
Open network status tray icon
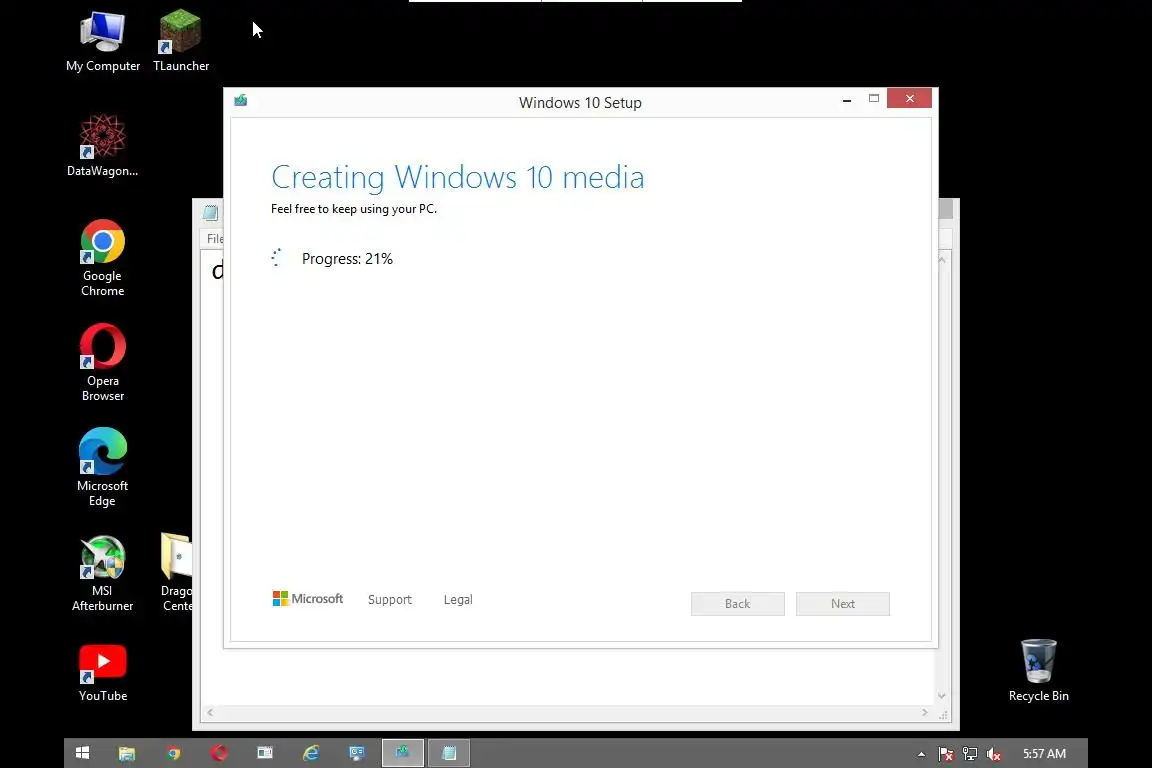coord(970,754)
